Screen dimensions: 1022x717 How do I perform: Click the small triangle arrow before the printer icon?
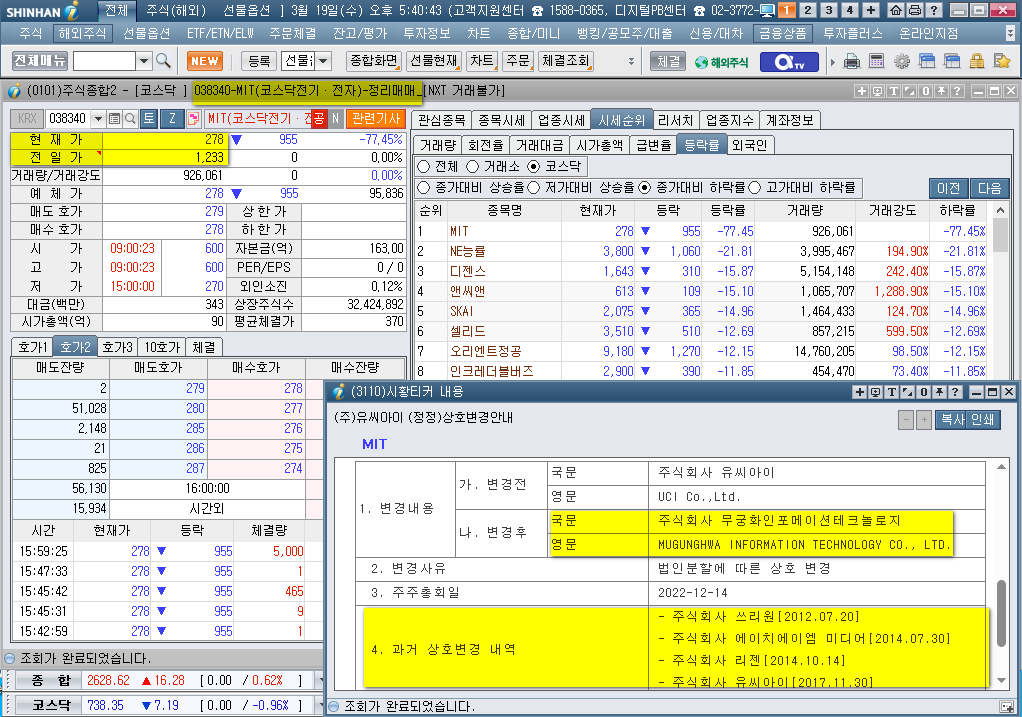tap(833, 63)
